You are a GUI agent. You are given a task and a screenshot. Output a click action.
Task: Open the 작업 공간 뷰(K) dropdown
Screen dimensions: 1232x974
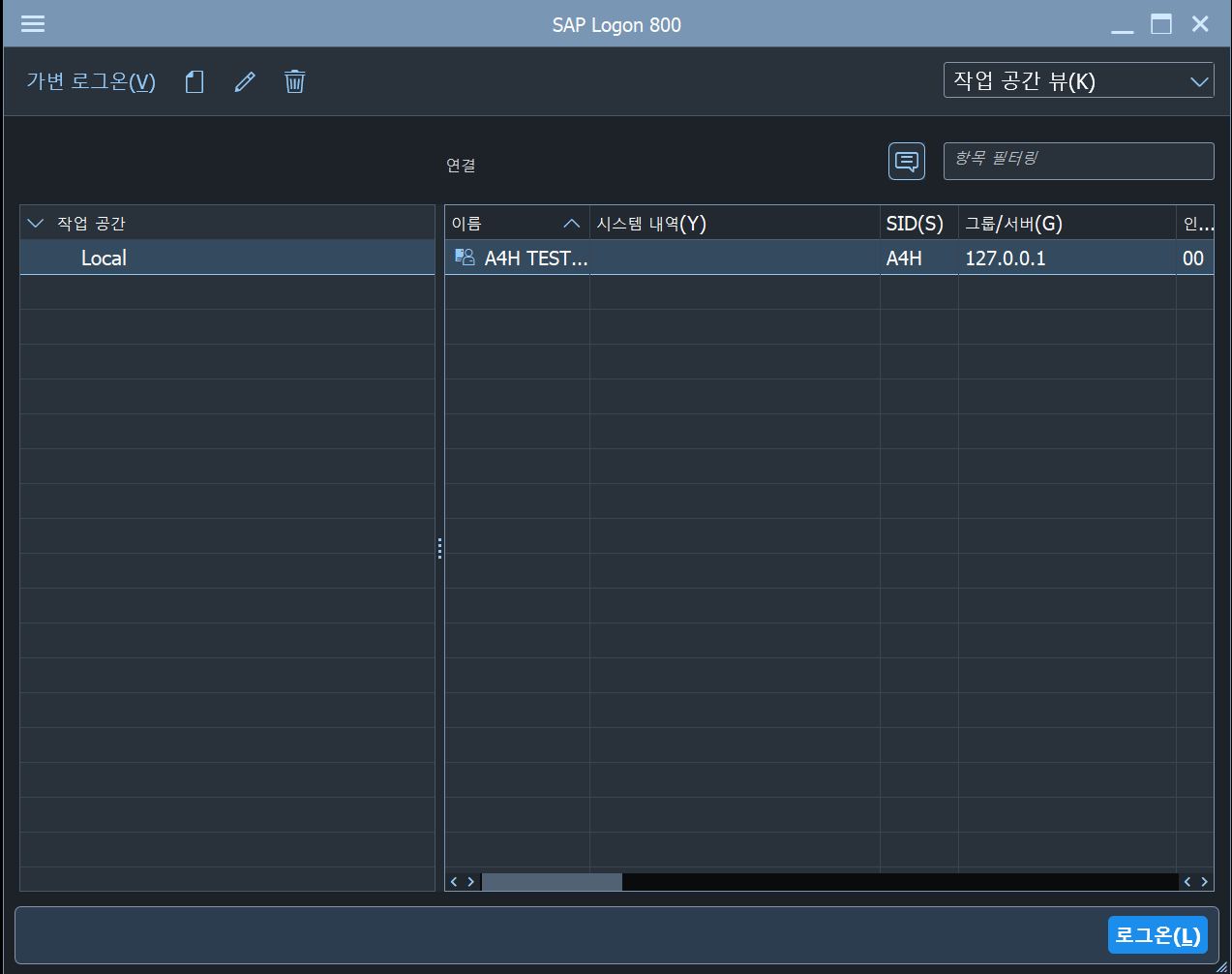tap(1078, 80)
